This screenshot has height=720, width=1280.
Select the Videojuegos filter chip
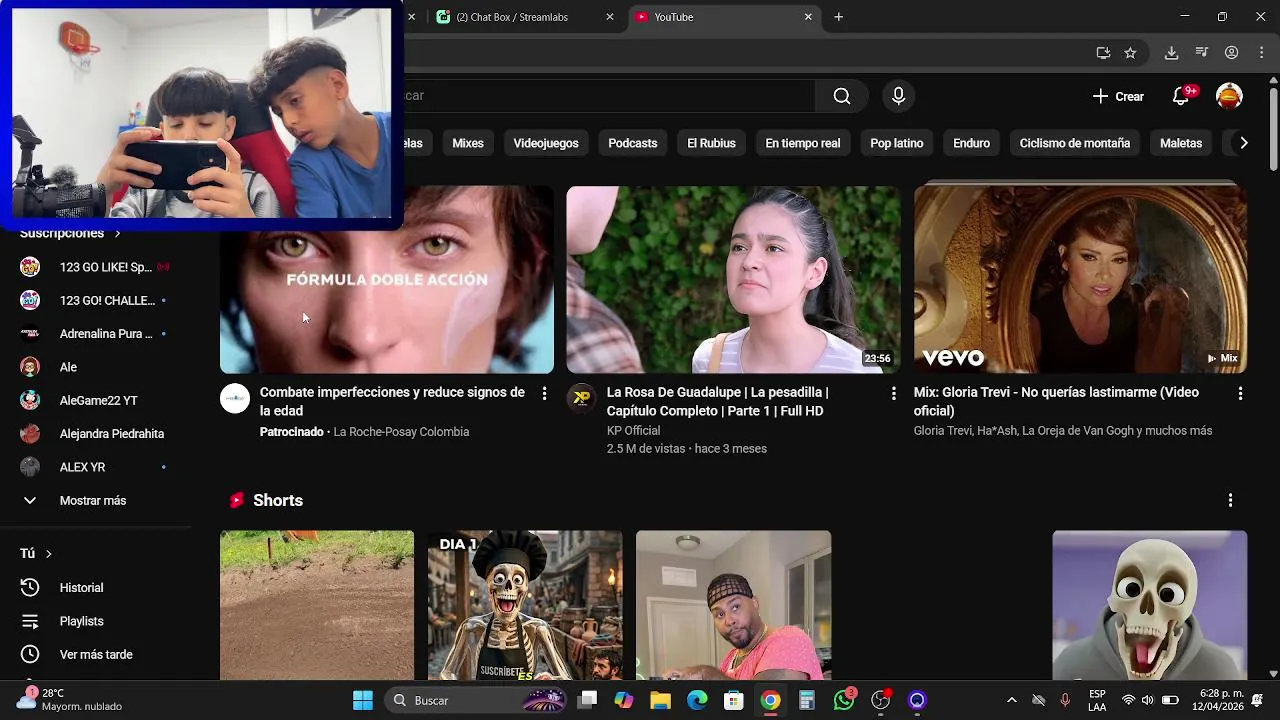click(546, 143)
